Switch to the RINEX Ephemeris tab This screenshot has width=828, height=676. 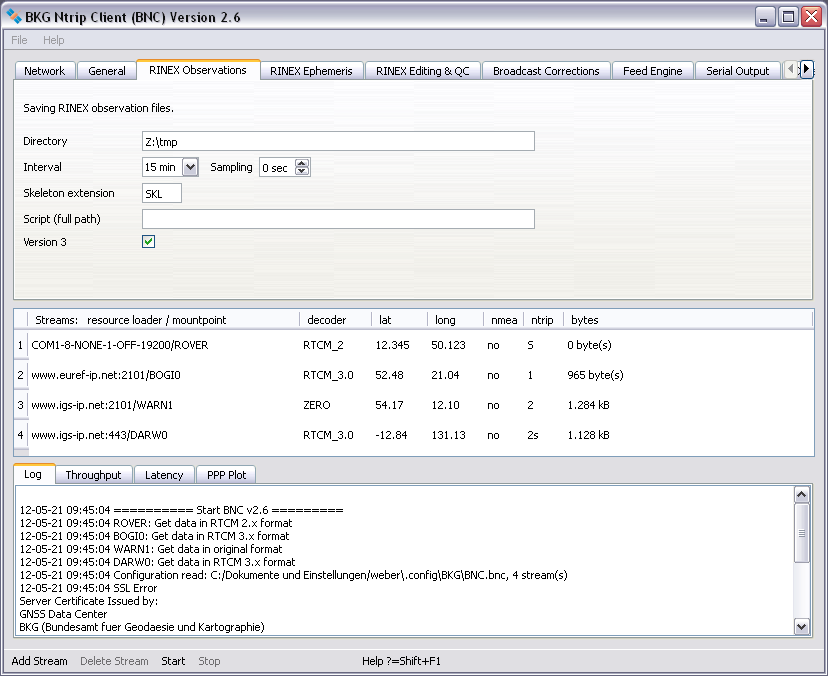click(x=310, y=71)
